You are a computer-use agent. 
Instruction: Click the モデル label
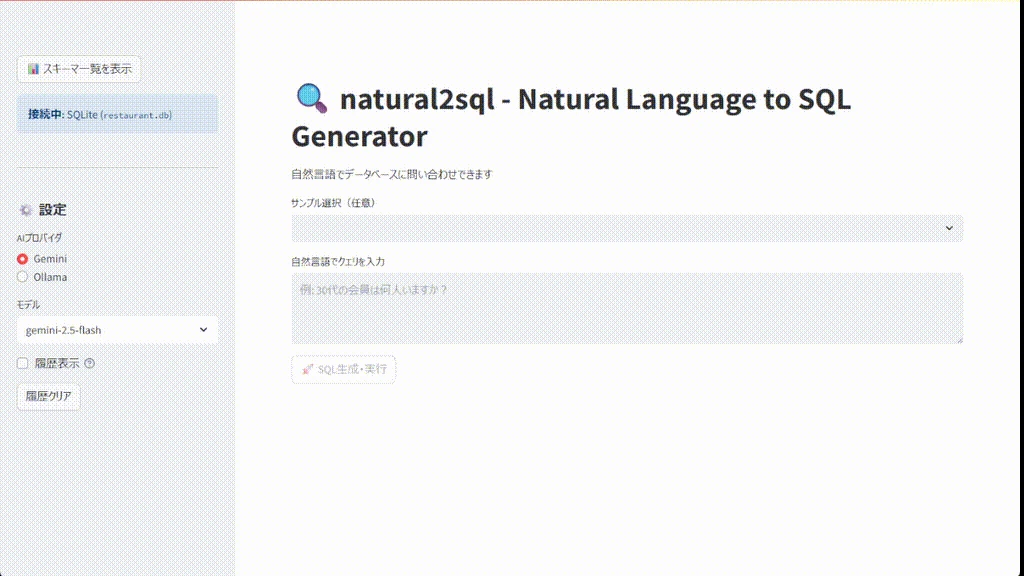[x=28, y=304]
